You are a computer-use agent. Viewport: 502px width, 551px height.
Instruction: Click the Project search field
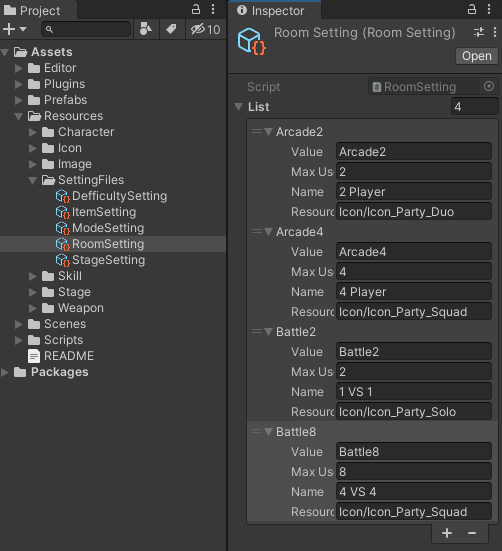[86, 29]
